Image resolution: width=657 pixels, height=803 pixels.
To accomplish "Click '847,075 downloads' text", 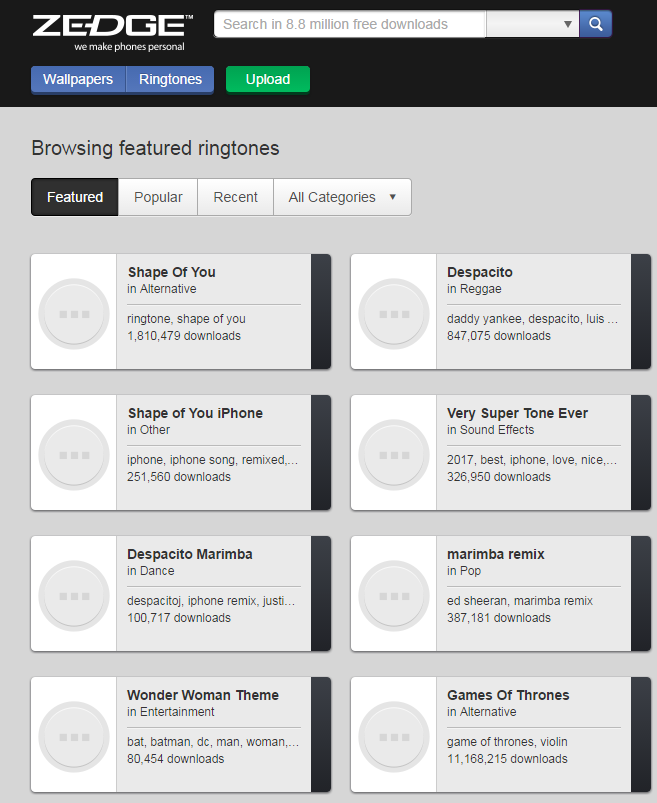I will [x=499, y=336].
